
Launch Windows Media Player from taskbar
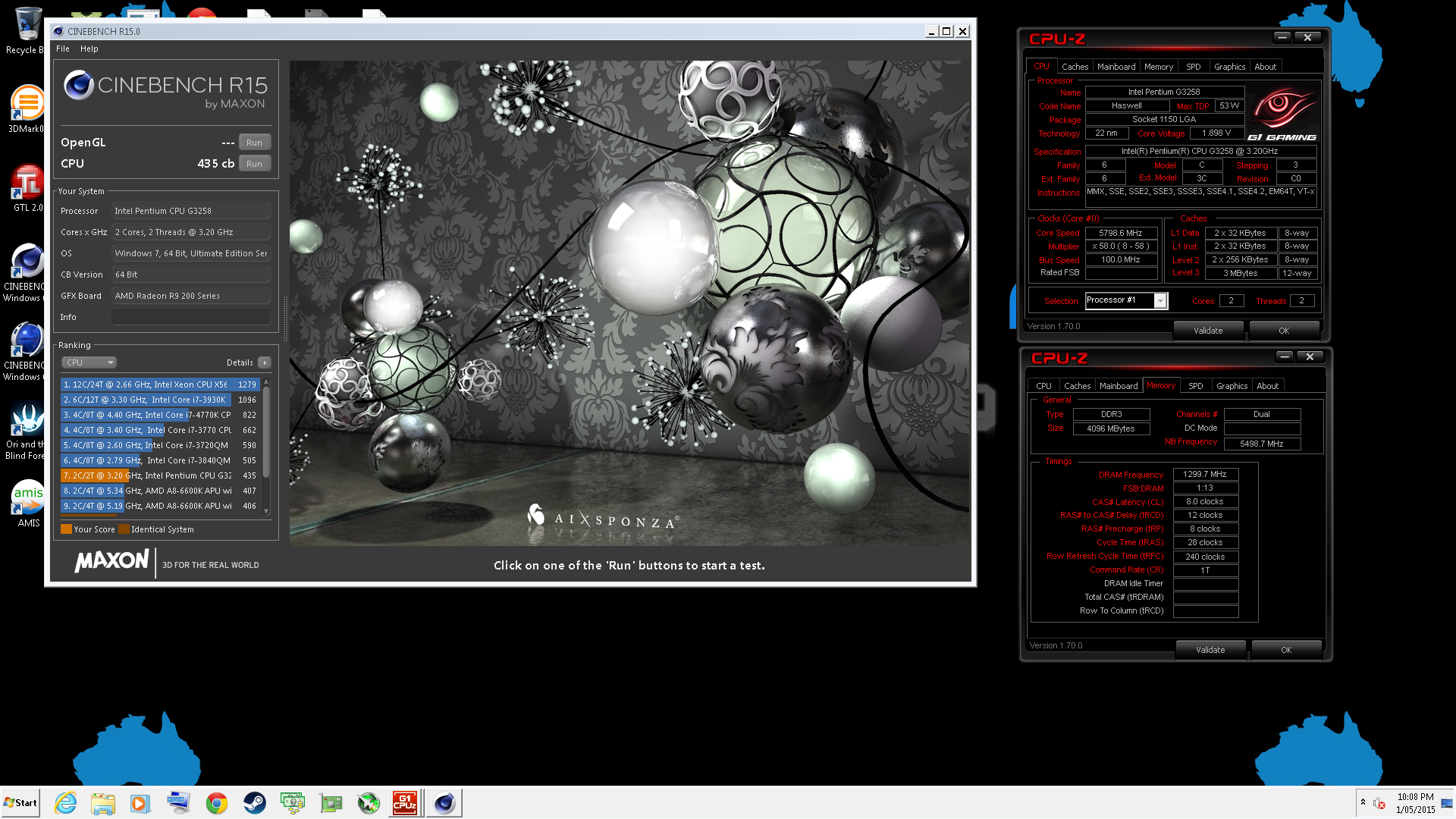[140, 802]
